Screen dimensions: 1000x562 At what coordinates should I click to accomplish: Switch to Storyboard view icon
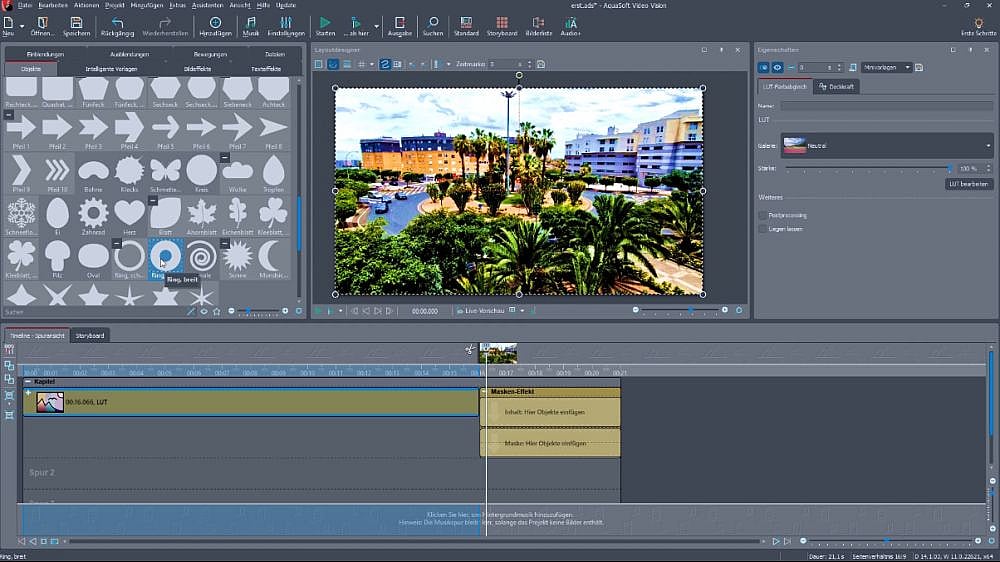(502, 22)
